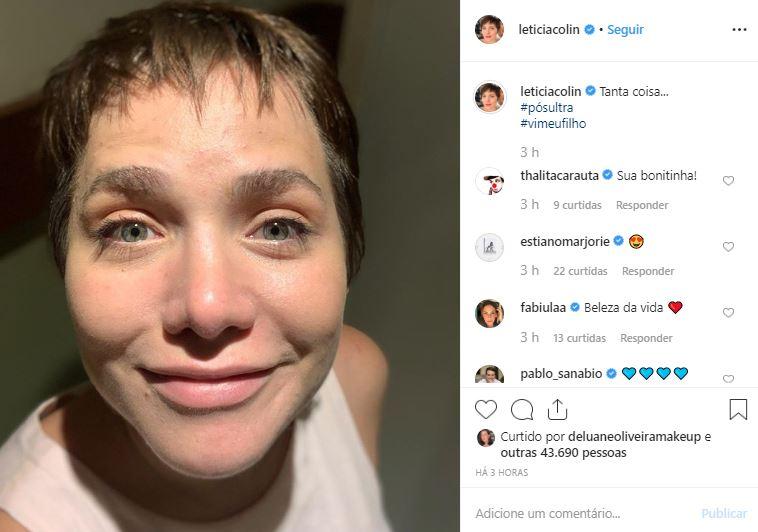
Task: Open pablo_sanabio's profile avatar
Action: tap(490, 375)
